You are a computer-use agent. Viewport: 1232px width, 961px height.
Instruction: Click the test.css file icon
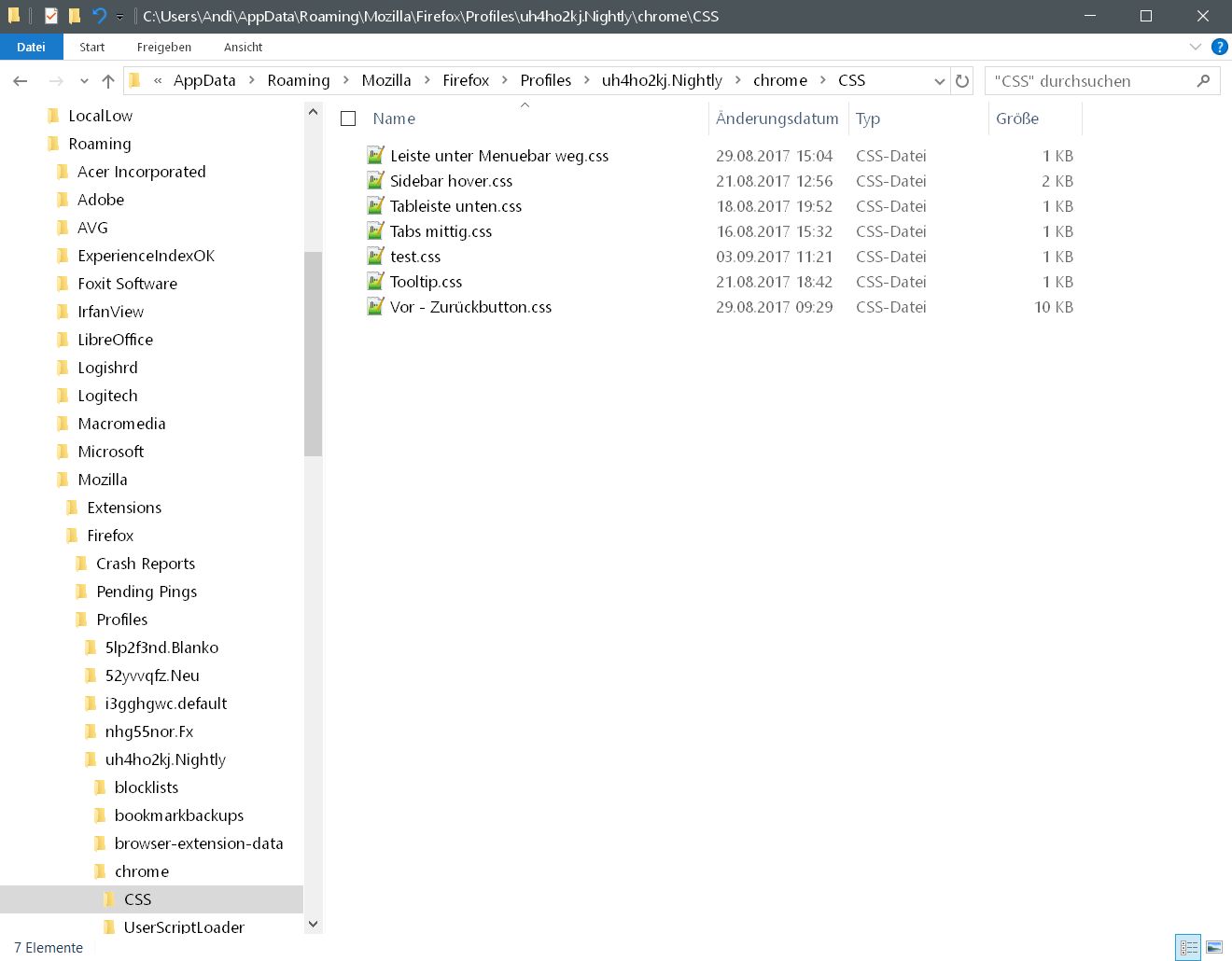click(x=375, y=256)
